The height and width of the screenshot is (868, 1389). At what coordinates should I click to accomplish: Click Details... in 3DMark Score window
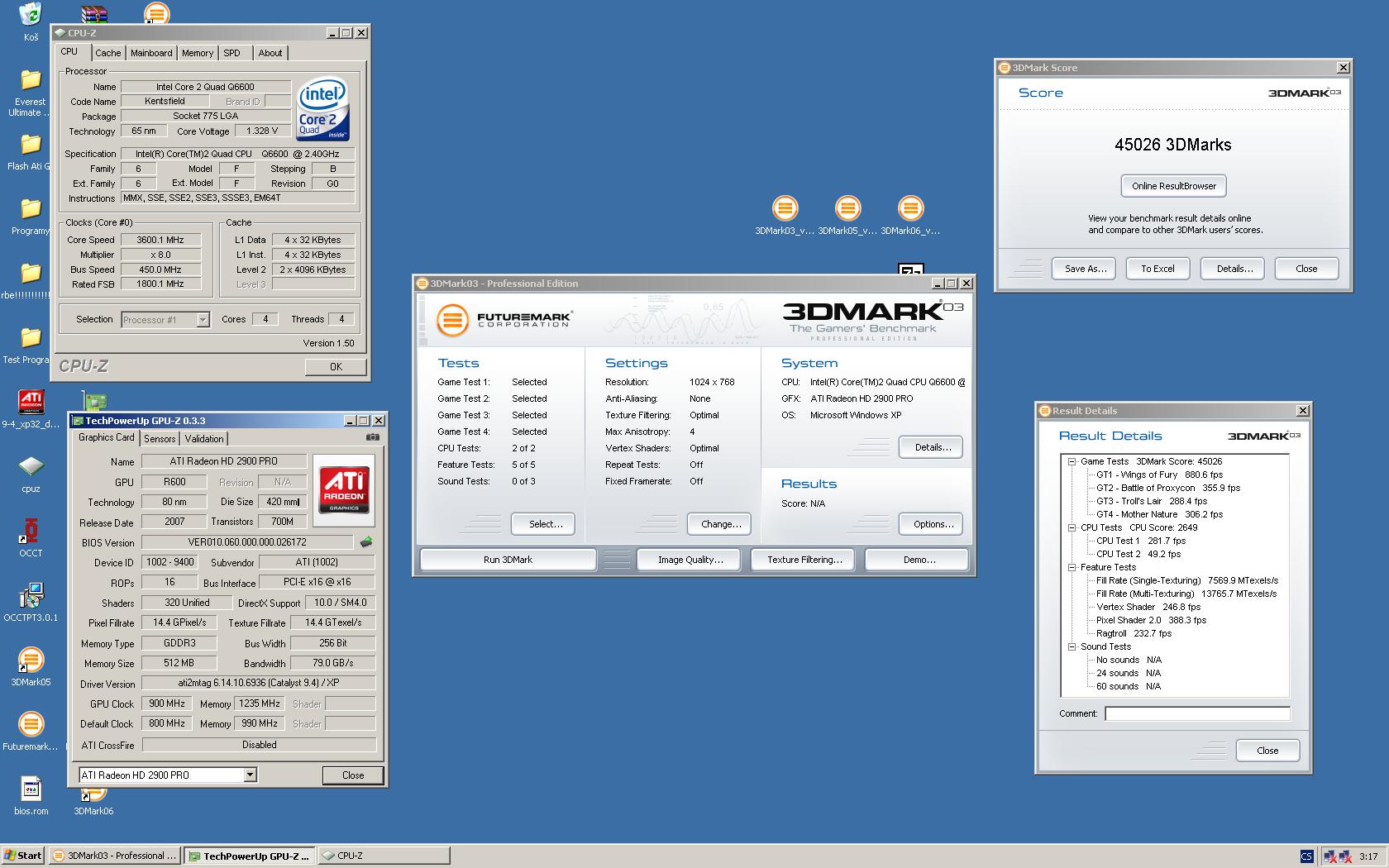click(1234, 269)
